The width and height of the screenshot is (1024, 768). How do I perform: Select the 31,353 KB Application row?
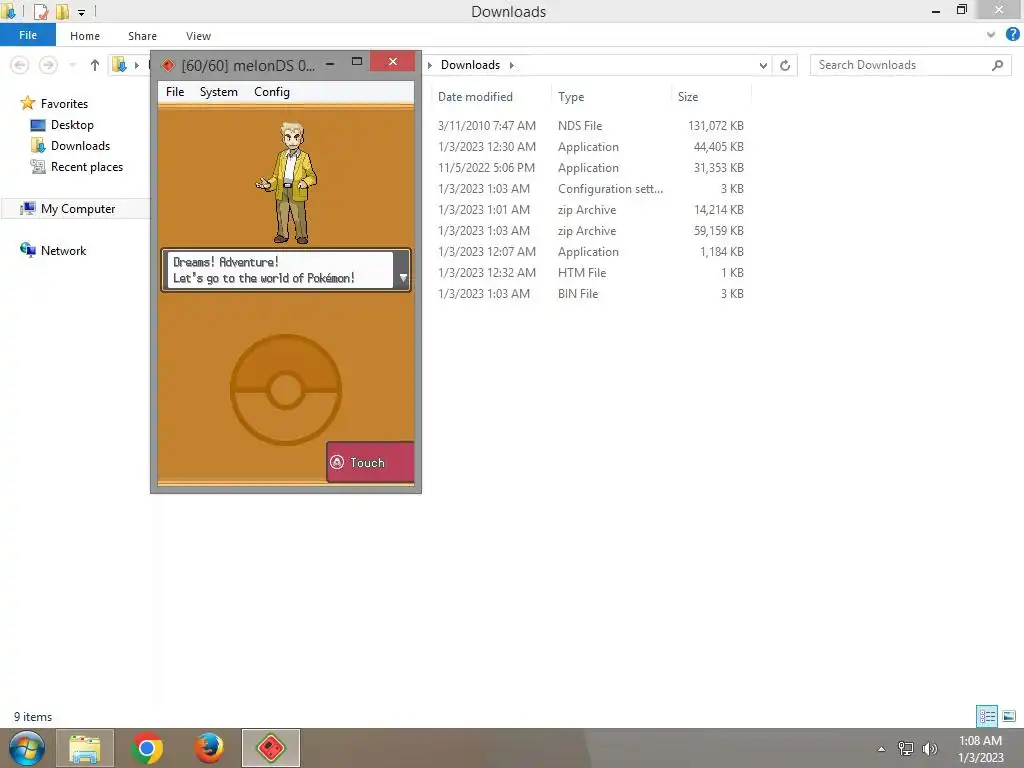tap(591, 167)
